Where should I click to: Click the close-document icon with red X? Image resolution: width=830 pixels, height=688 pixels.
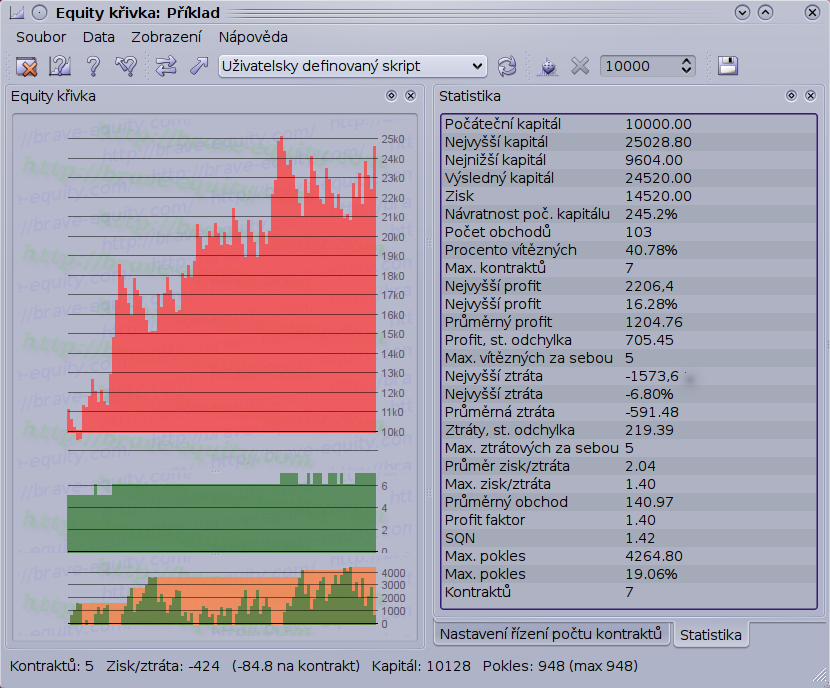(27, 66)
